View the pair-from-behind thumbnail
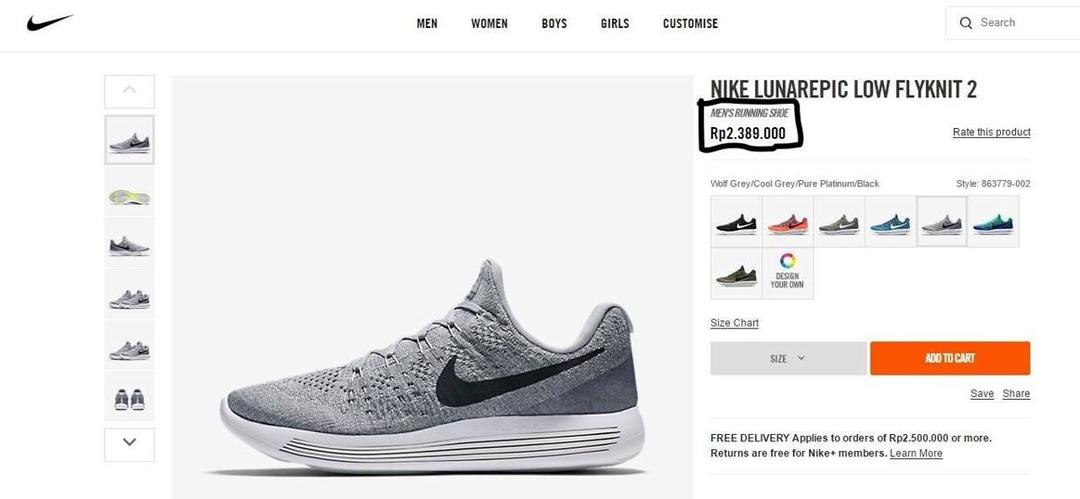This screenshot has height=499, width=1080. [x=129, y=396]
